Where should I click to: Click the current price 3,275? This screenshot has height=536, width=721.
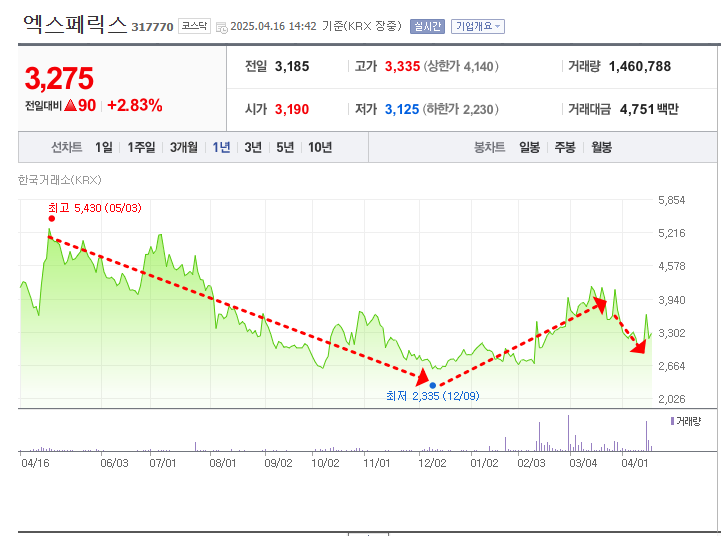59,78
